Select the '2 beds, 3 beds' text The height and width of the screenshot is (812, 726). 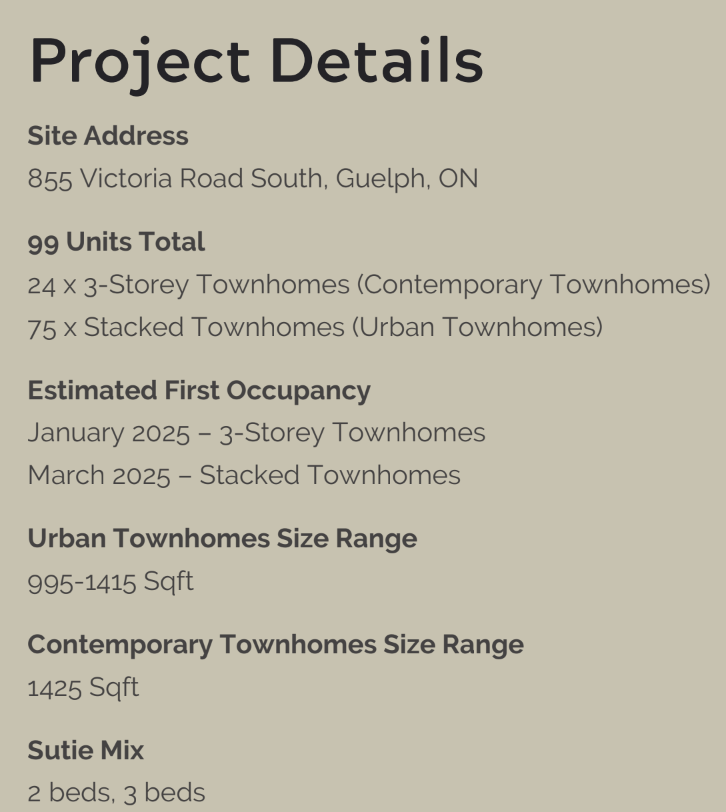pos(116,793)
